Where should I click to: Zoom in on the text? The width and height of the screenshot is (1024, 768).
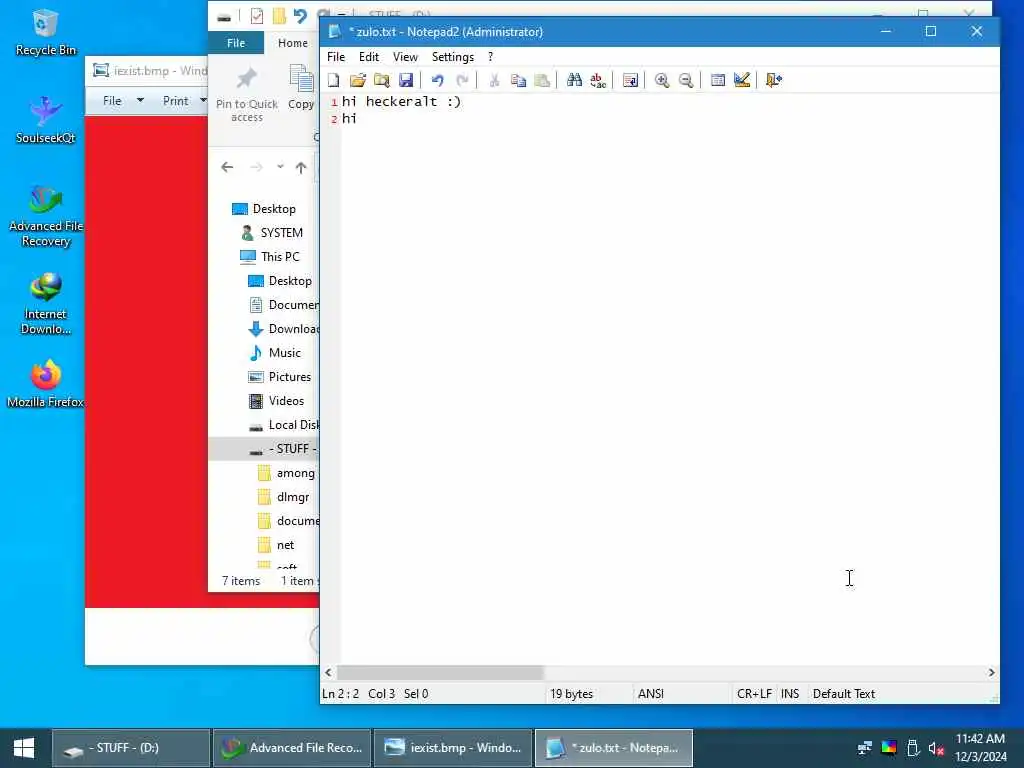point(662,80)
